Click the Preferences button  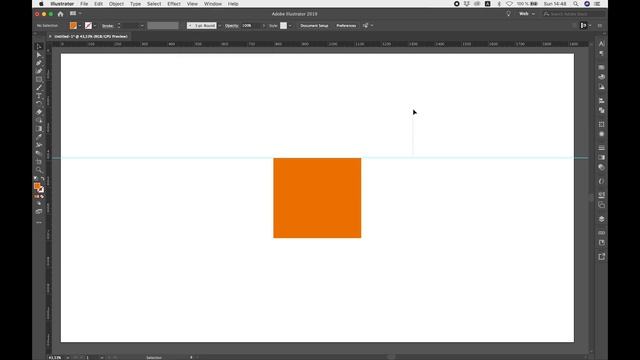point(346,26)
